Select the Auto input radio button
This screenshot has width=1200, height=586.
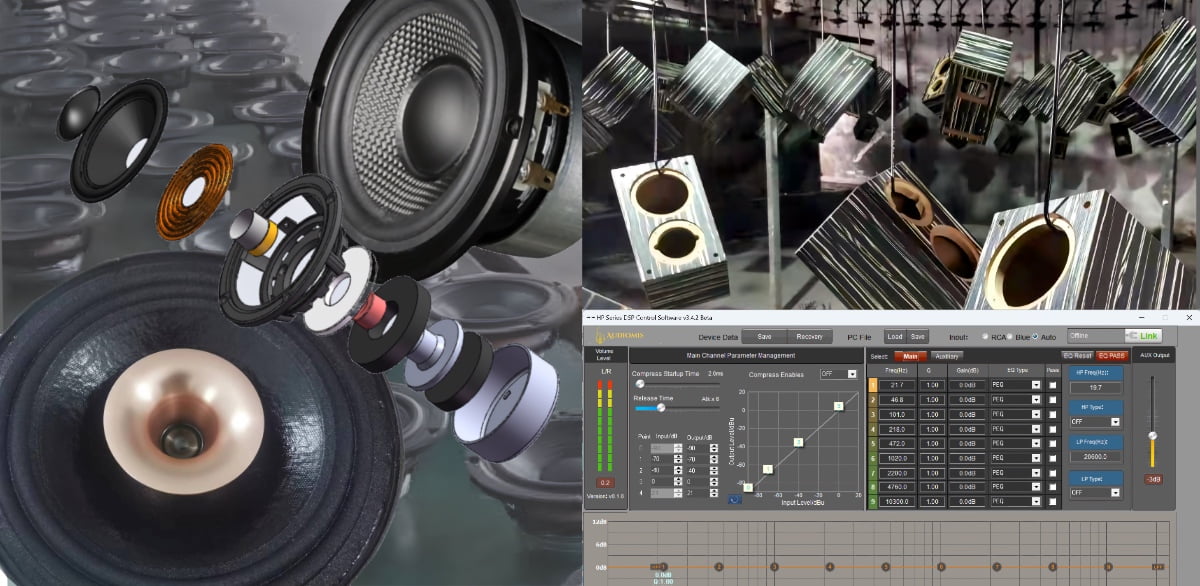(x=1035, y=337)
